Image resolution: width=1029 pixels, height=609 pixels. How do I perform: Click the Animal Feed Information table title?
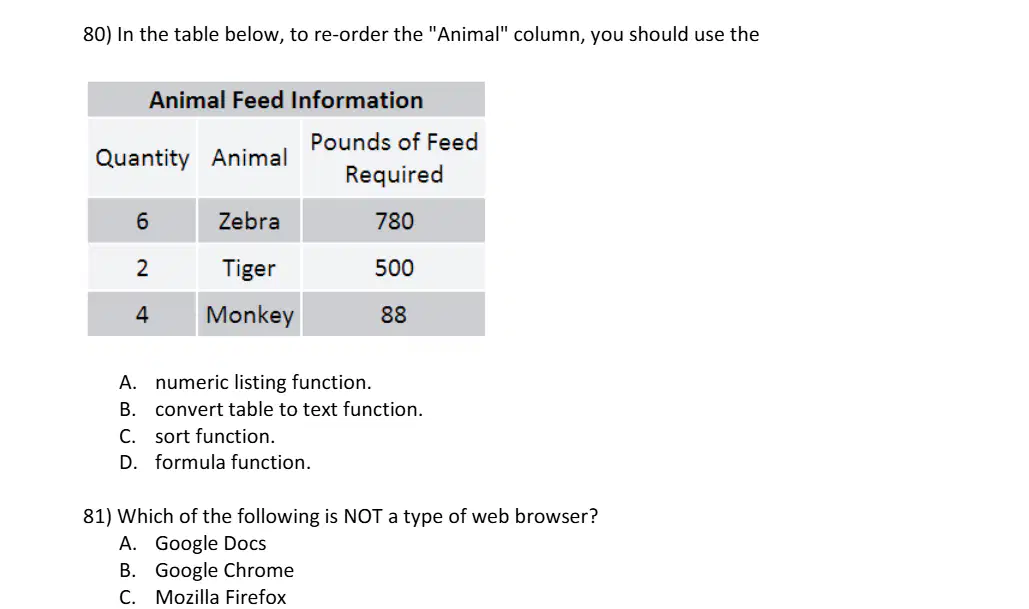pos(286,100)
